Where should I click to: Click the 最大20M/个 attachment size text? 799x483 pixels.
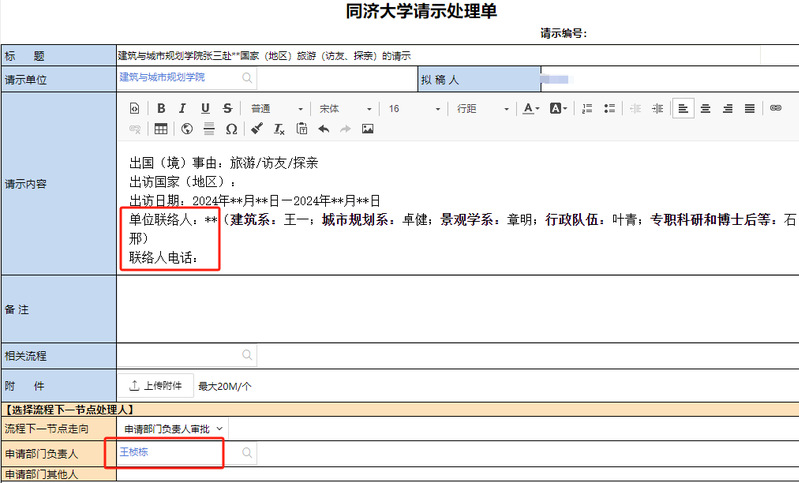(225, 387)
